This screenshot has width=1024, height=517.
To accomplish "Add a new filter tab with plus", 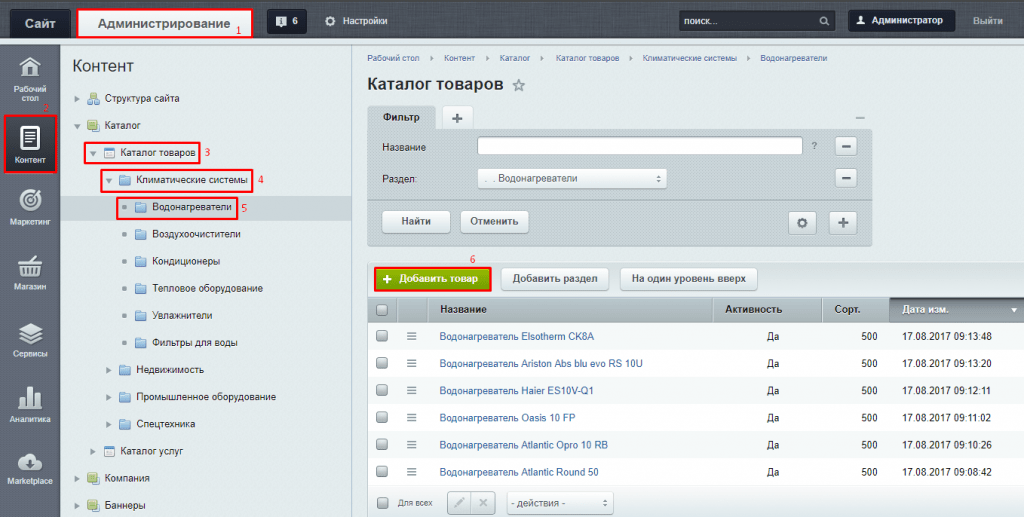I will [457, 118].
